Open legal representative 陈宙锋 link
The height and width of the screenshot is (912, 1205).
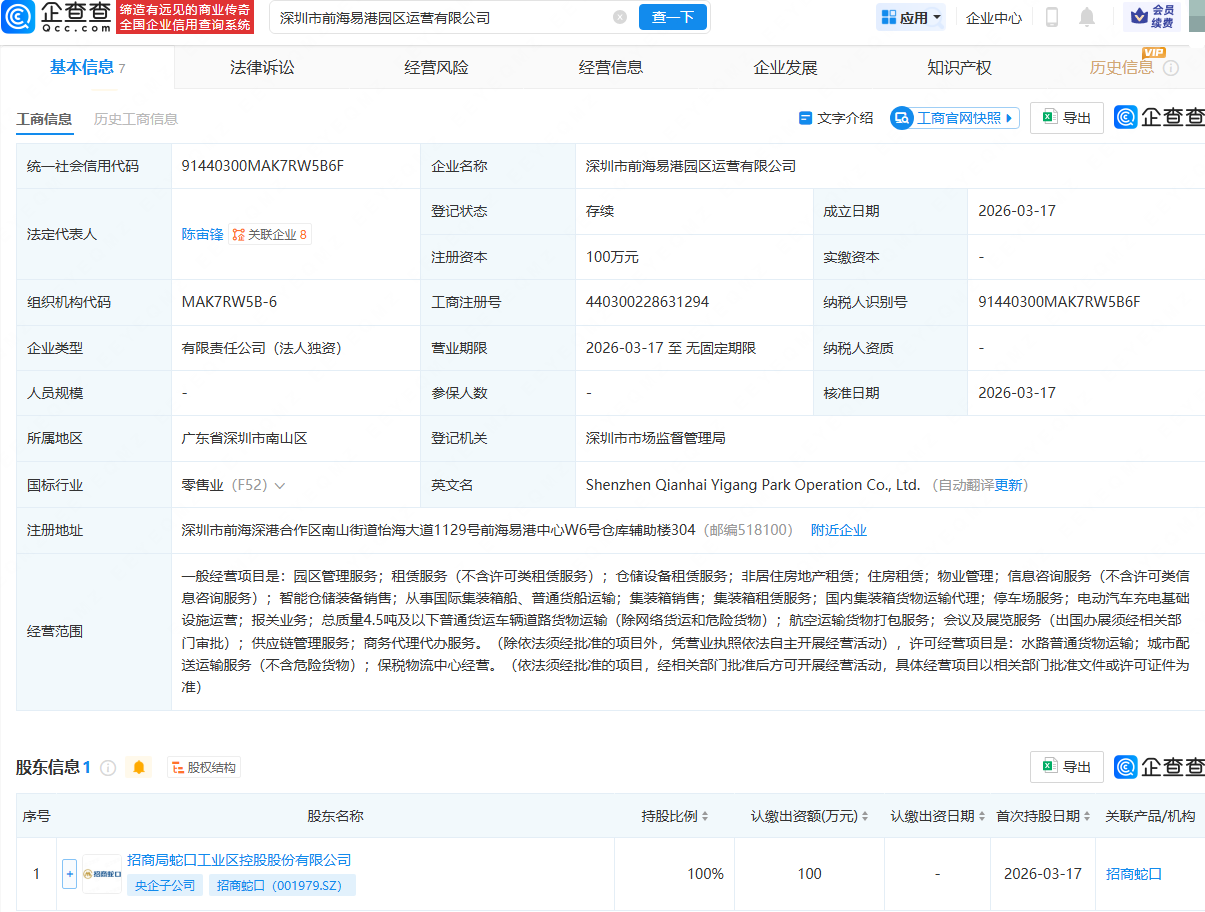[x=202, y=234]
